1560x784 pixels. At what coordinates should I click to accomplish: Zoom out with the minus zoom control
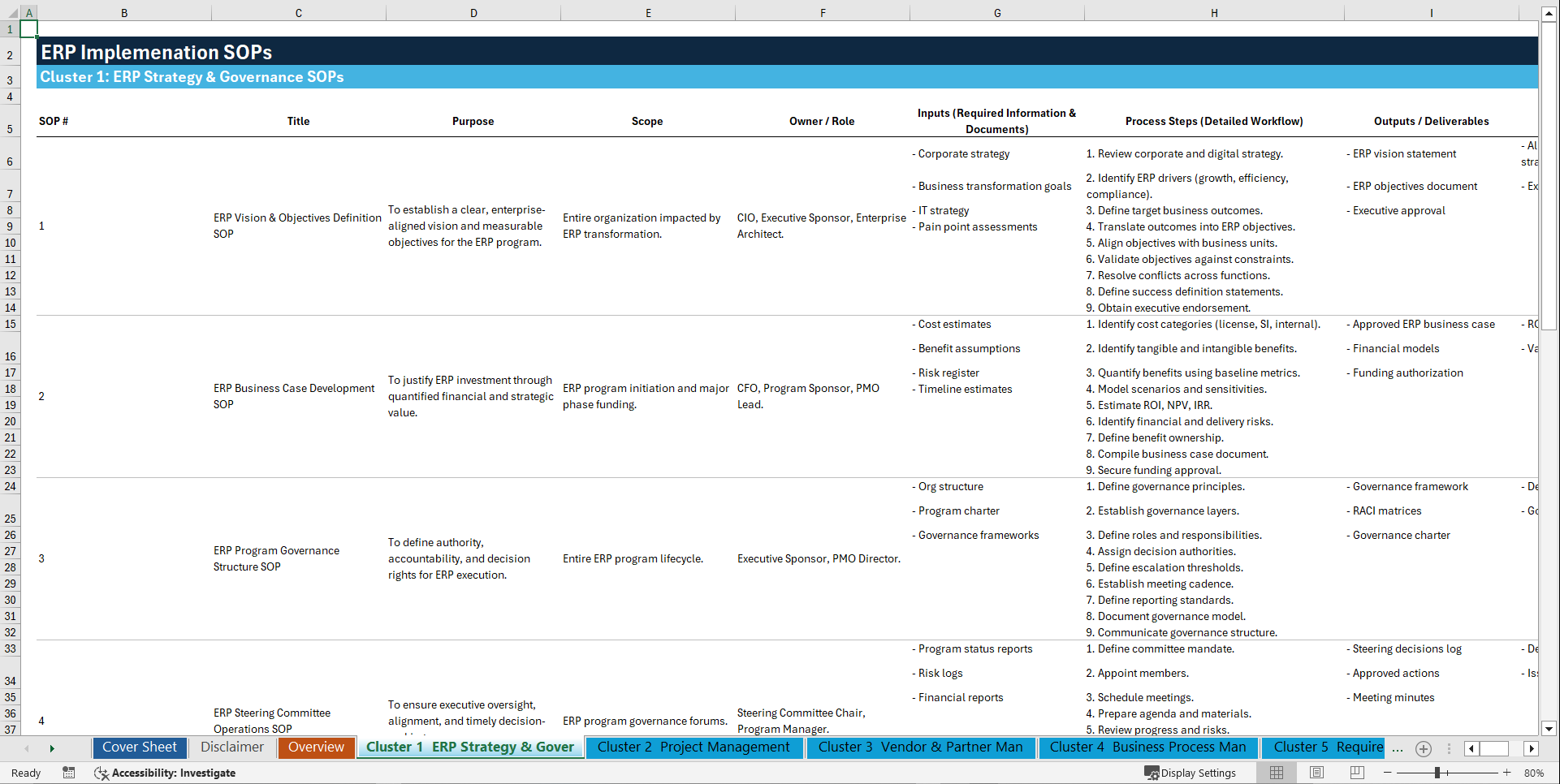pos(1387,773)
